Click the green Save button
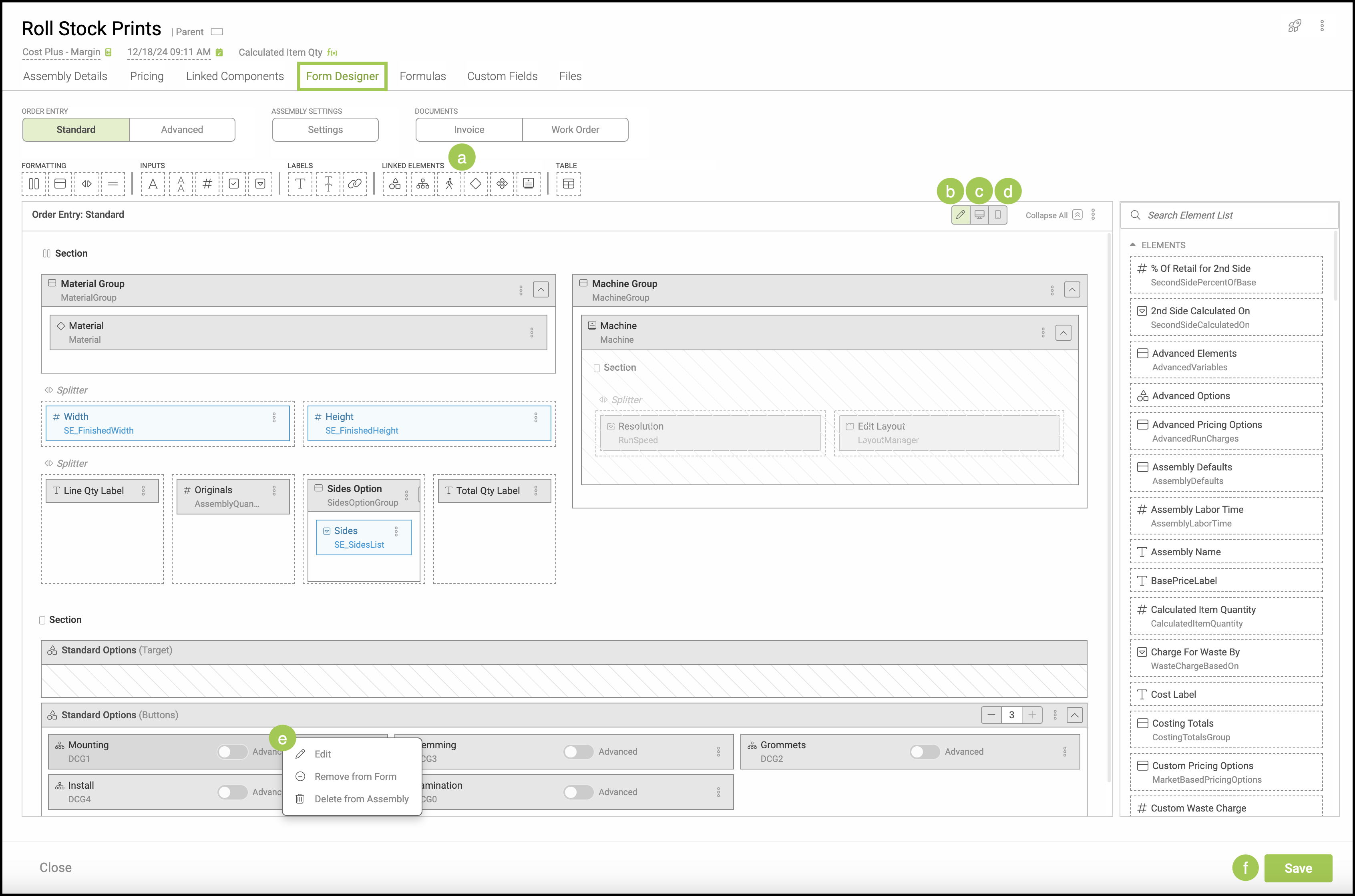This screenshot has width=1355, height=896. click(x=1298, y=868)
